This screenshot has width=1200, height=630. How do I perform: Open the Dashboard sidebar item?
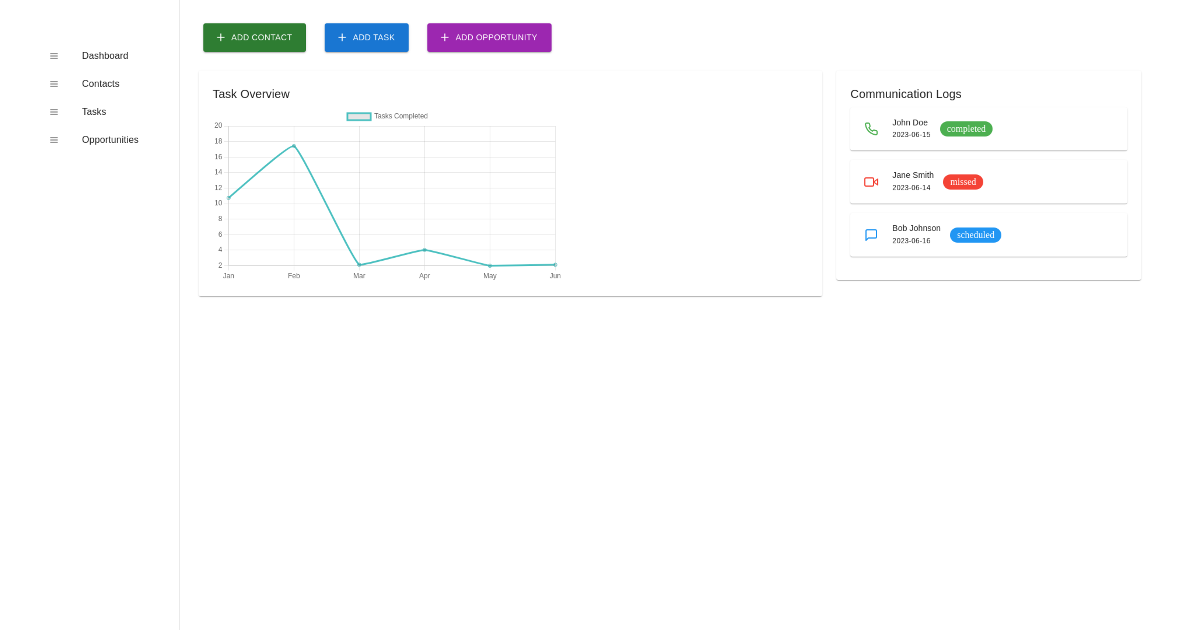(105, 56)
